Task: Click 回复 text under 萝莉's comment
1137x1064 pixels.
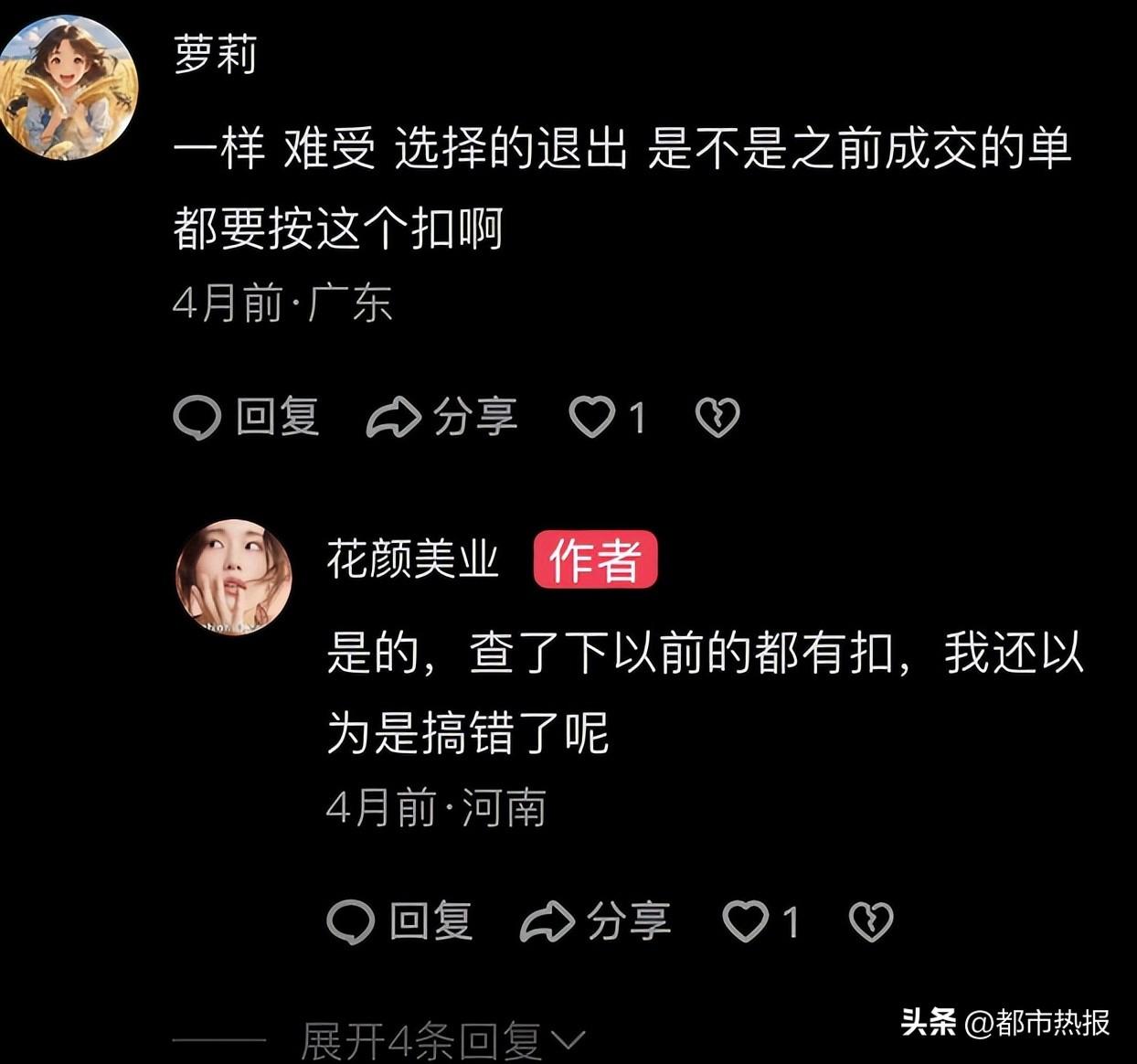Action: (278, 418)
